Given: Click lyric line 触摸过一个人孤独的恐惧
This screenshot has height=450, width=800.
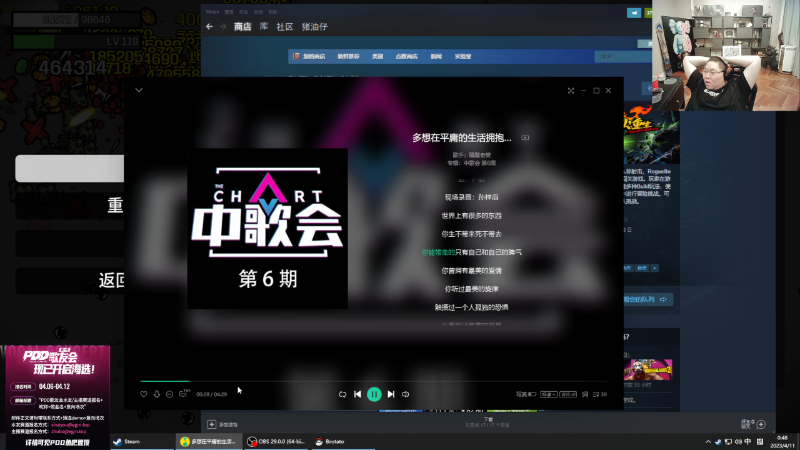Looking at the screenshot, I should click(x=471, y=307).
